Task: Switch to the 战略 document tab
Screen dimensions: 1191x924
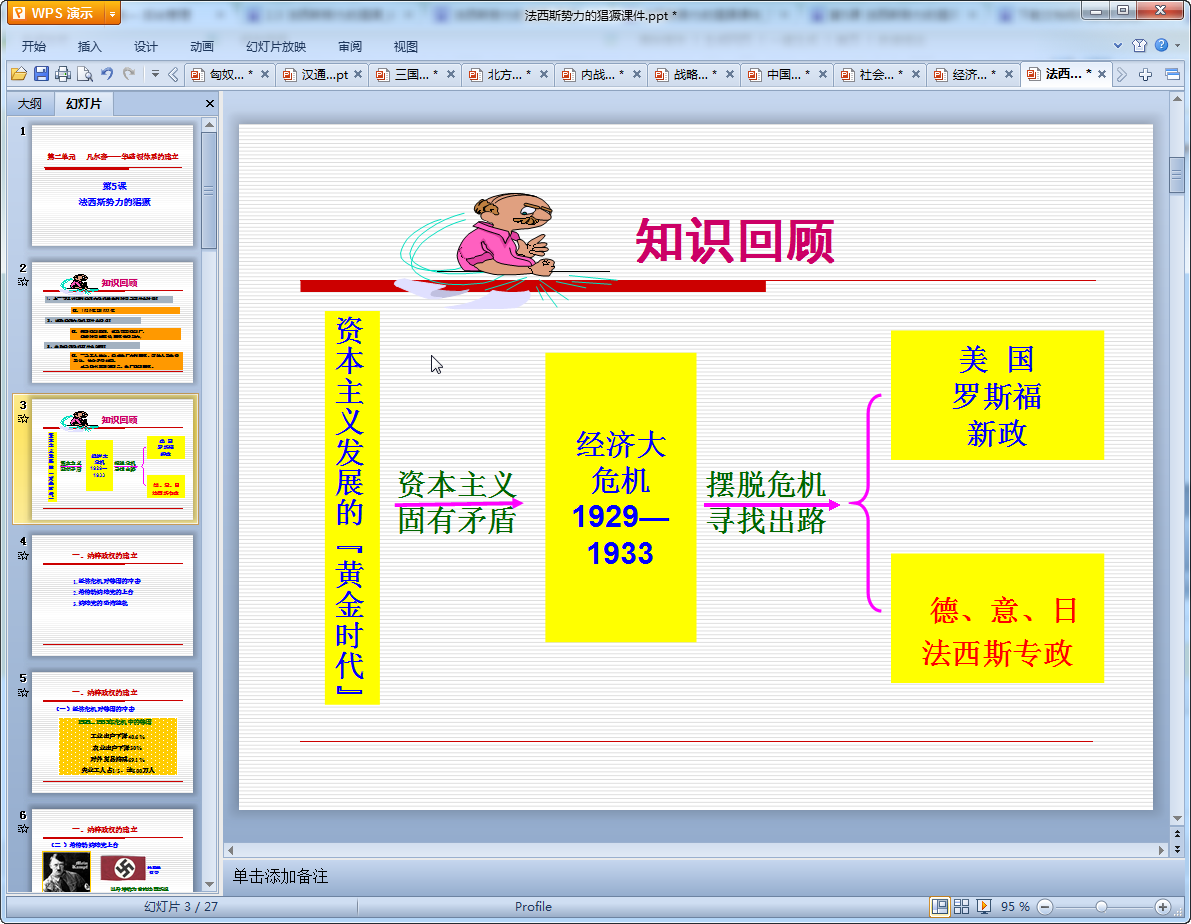Action: click(x=693, y=74)
